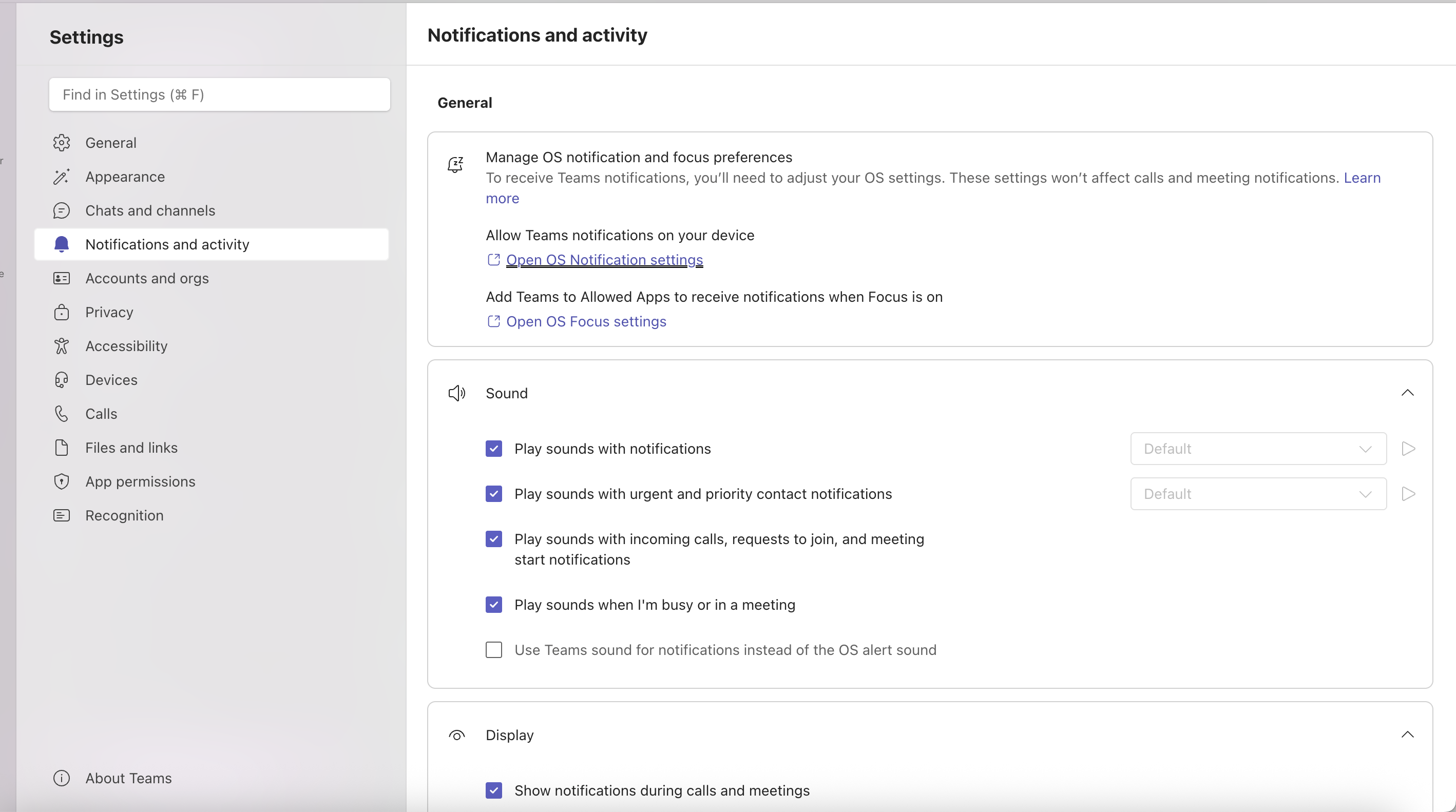Toggle Play sounds when I'm busy checkbox
Image resolution: width=1456 pixels, height=812 pixels.
click(x=493, y=605)
